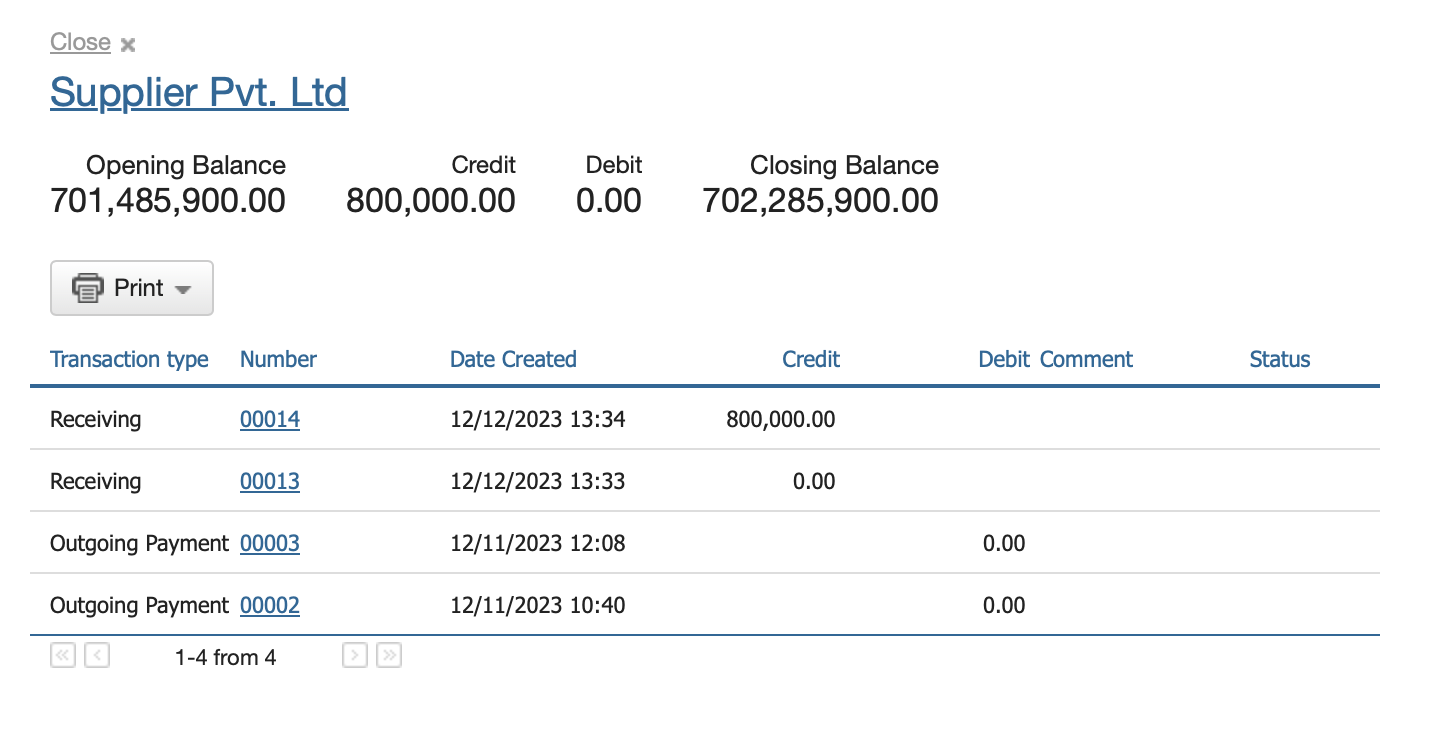Click the 1-4 from 4 pager text
1446x734 pixels.
pyautogui.click(x=226, y=657)
